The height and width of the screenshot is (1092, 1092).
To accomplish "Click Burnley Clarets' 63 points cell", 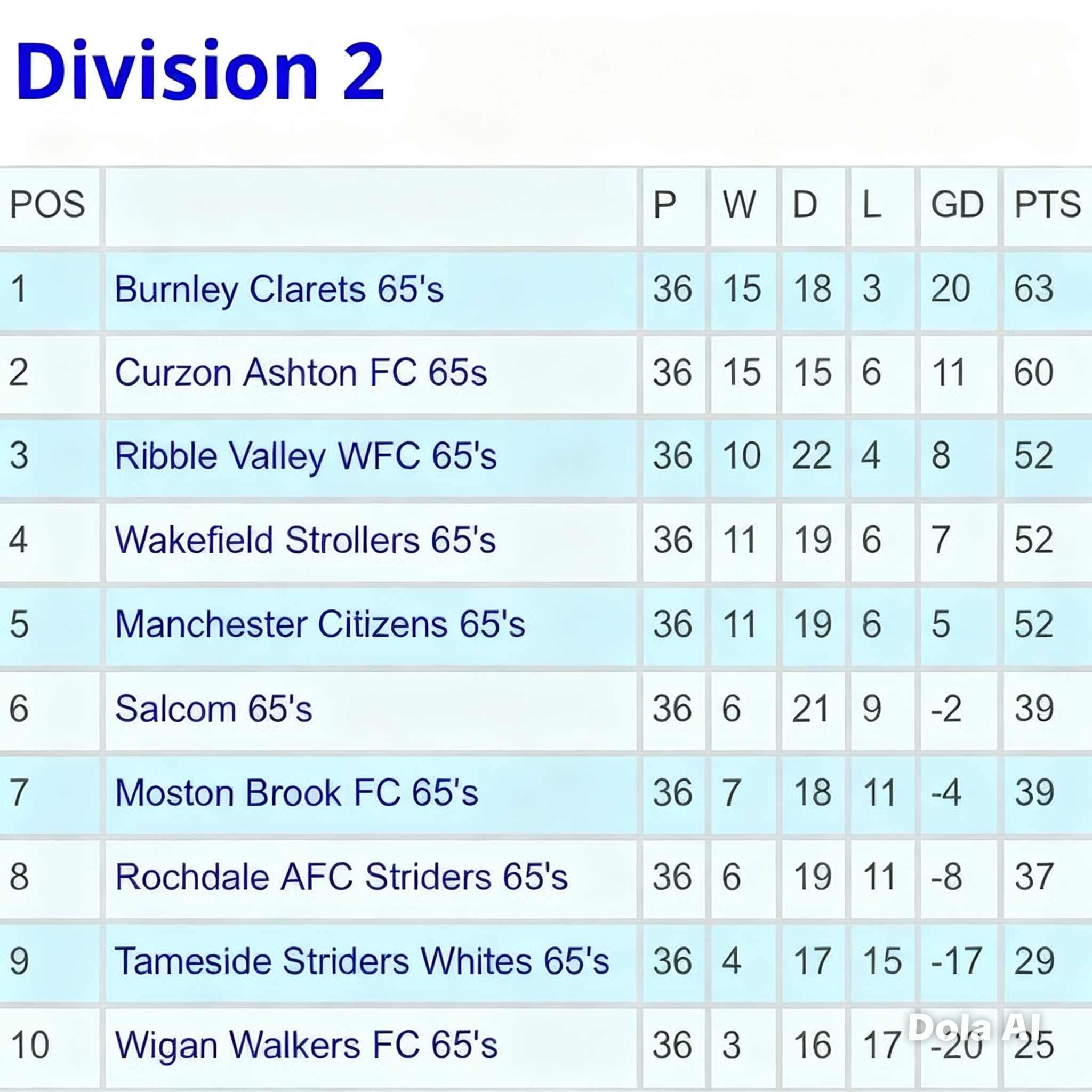I will click(x=1034, y=290).
